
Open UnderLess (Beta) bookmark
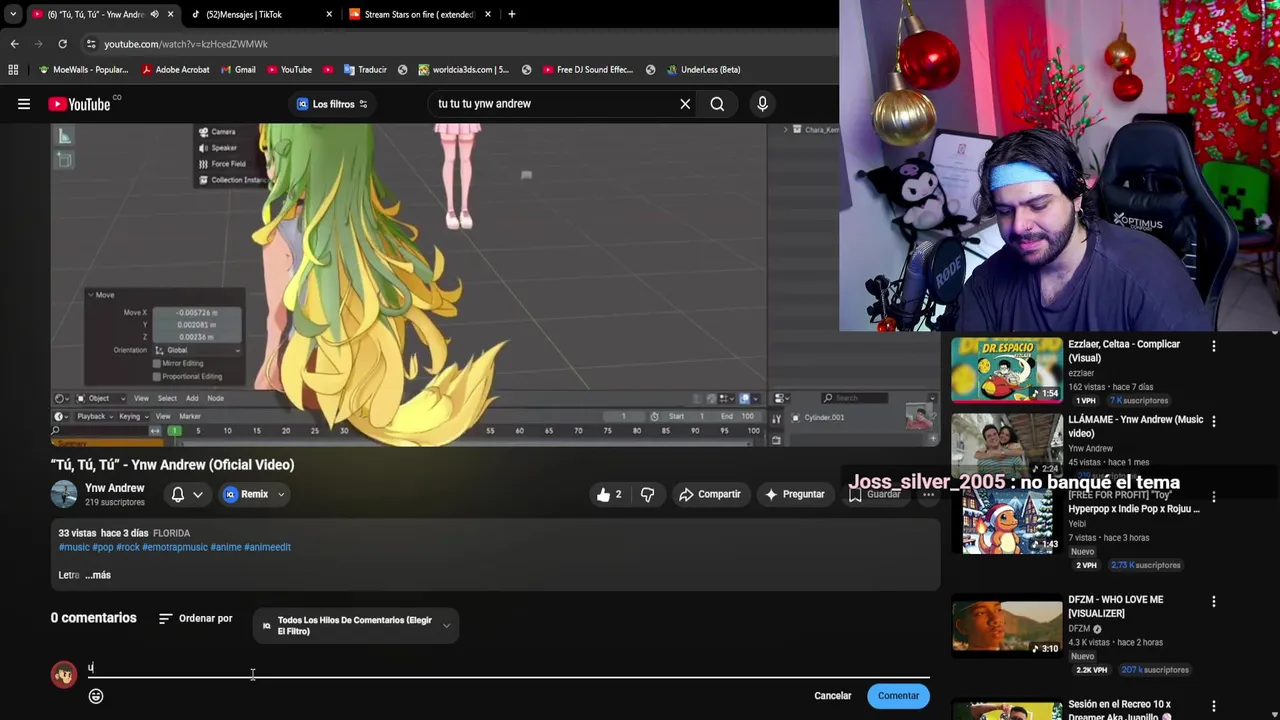pos(703,70)
